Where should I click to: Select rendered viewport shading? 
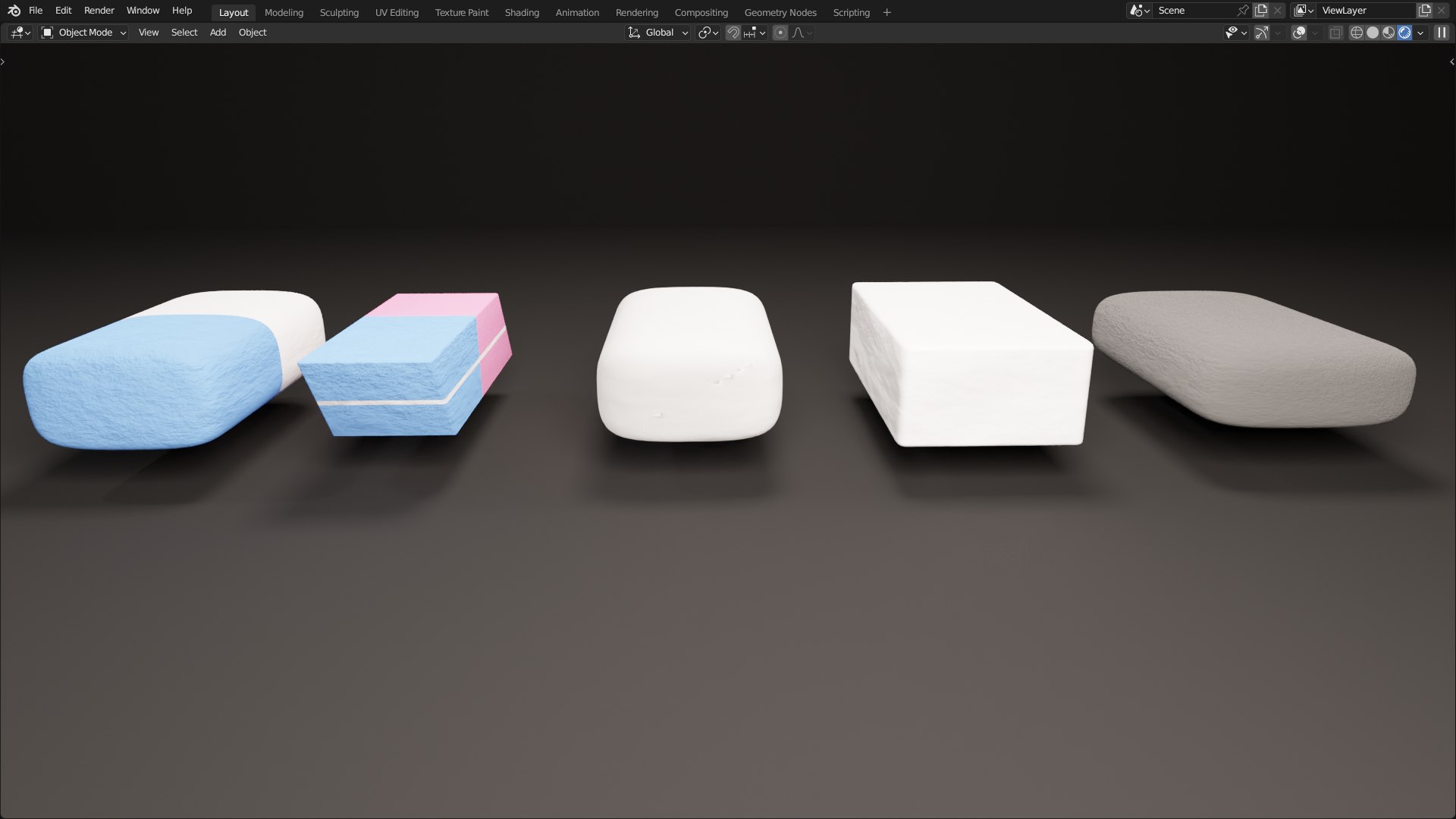coord(1404,33)
